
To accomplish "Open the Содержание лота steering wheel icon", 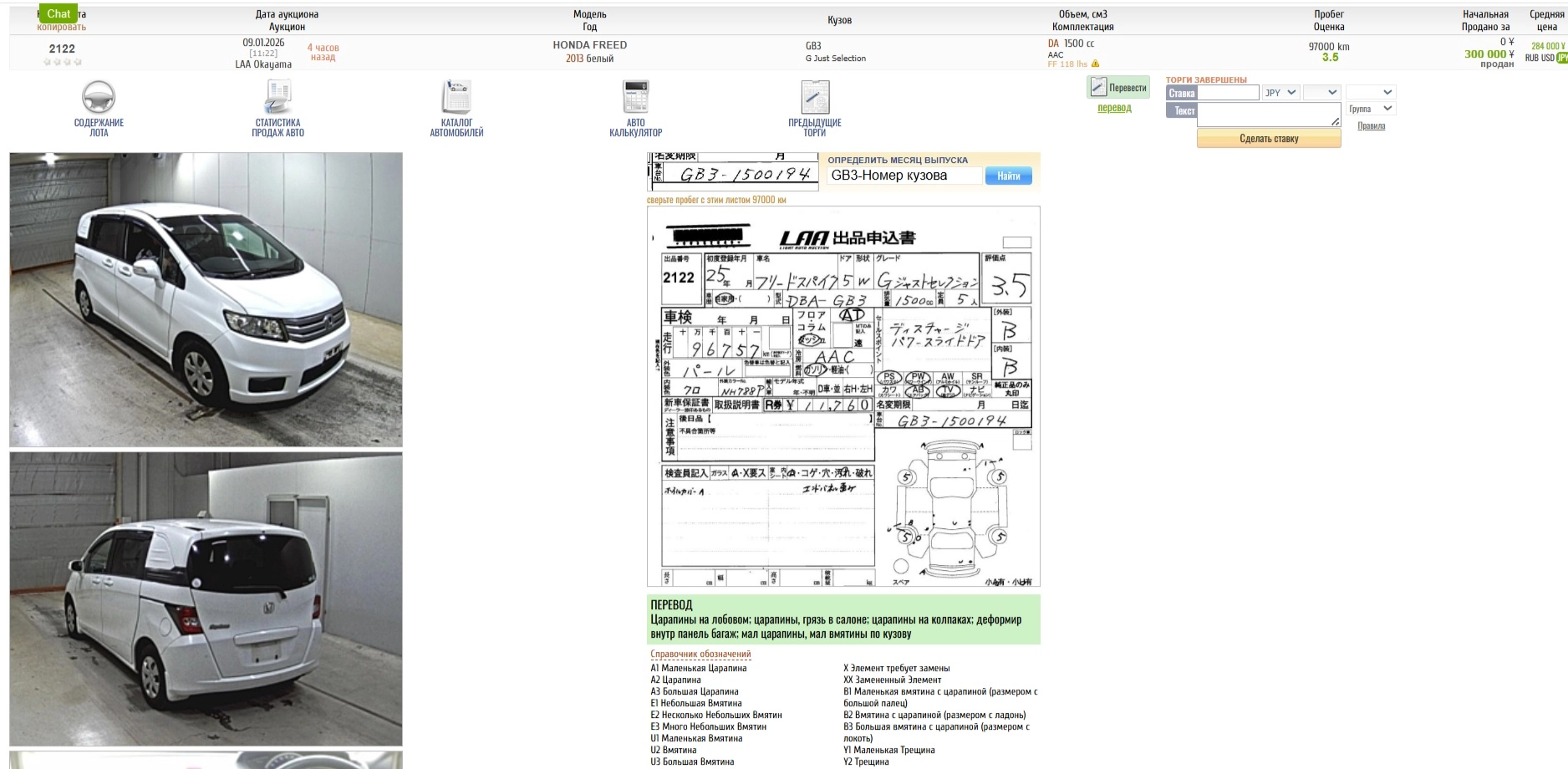I will tap(99, 98).
